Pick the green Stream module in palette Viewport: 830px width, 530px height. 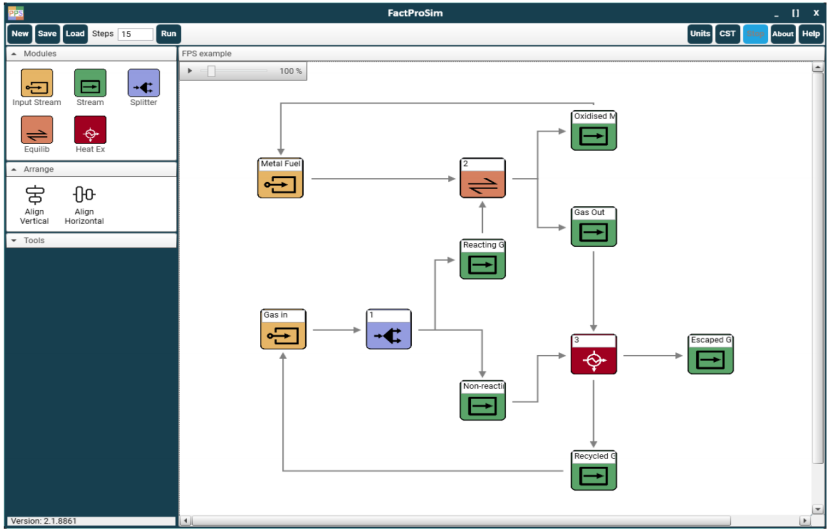(90, 83)
